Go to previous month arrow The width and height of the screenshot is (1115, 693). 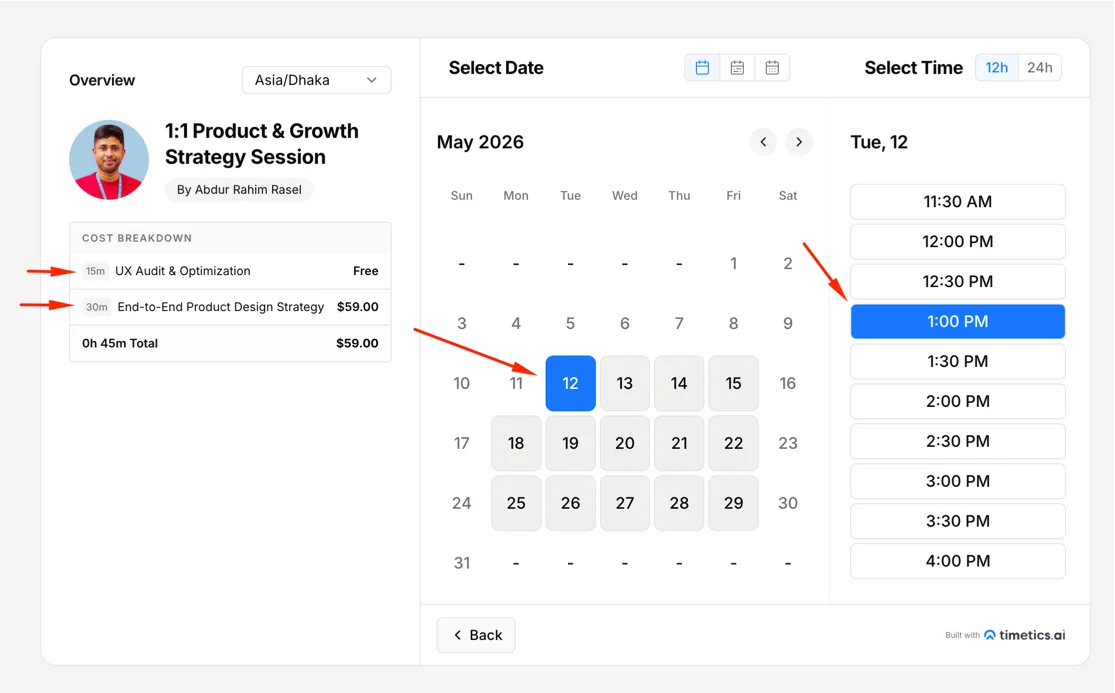coord(763,142)
